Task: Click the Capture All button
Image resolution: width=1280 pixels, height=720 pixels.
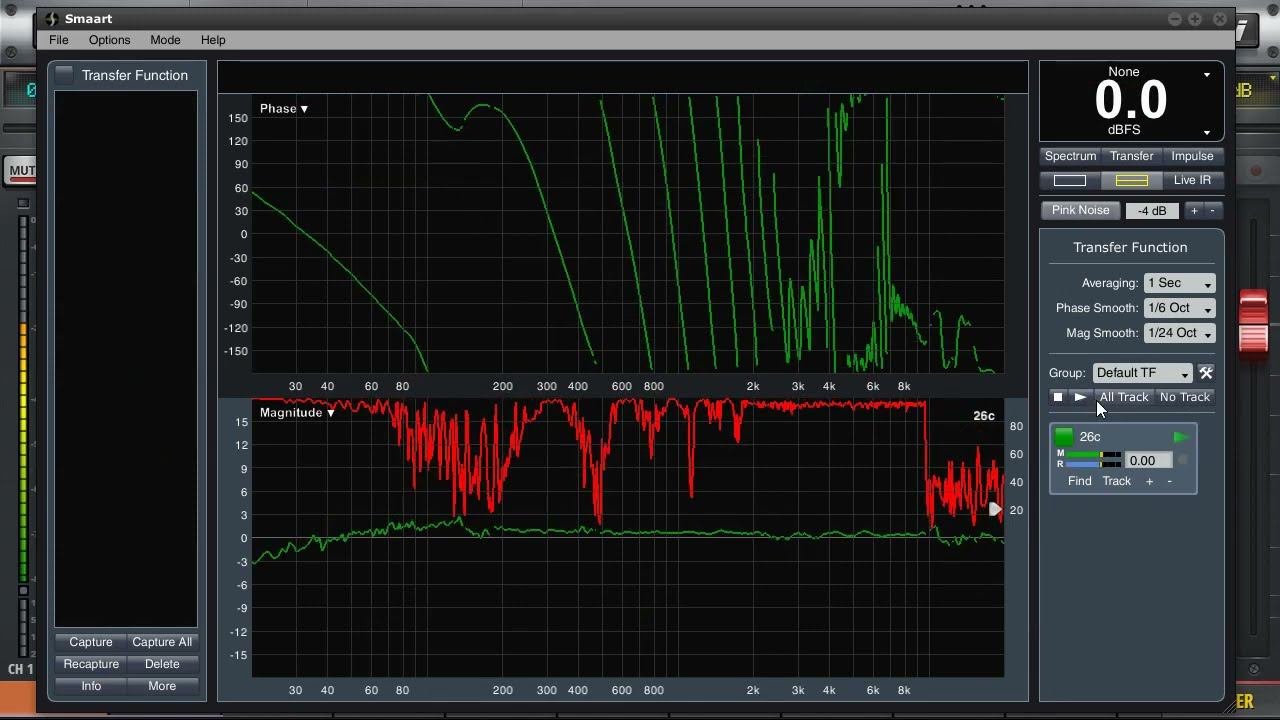Action: click(x=162, y=642)
